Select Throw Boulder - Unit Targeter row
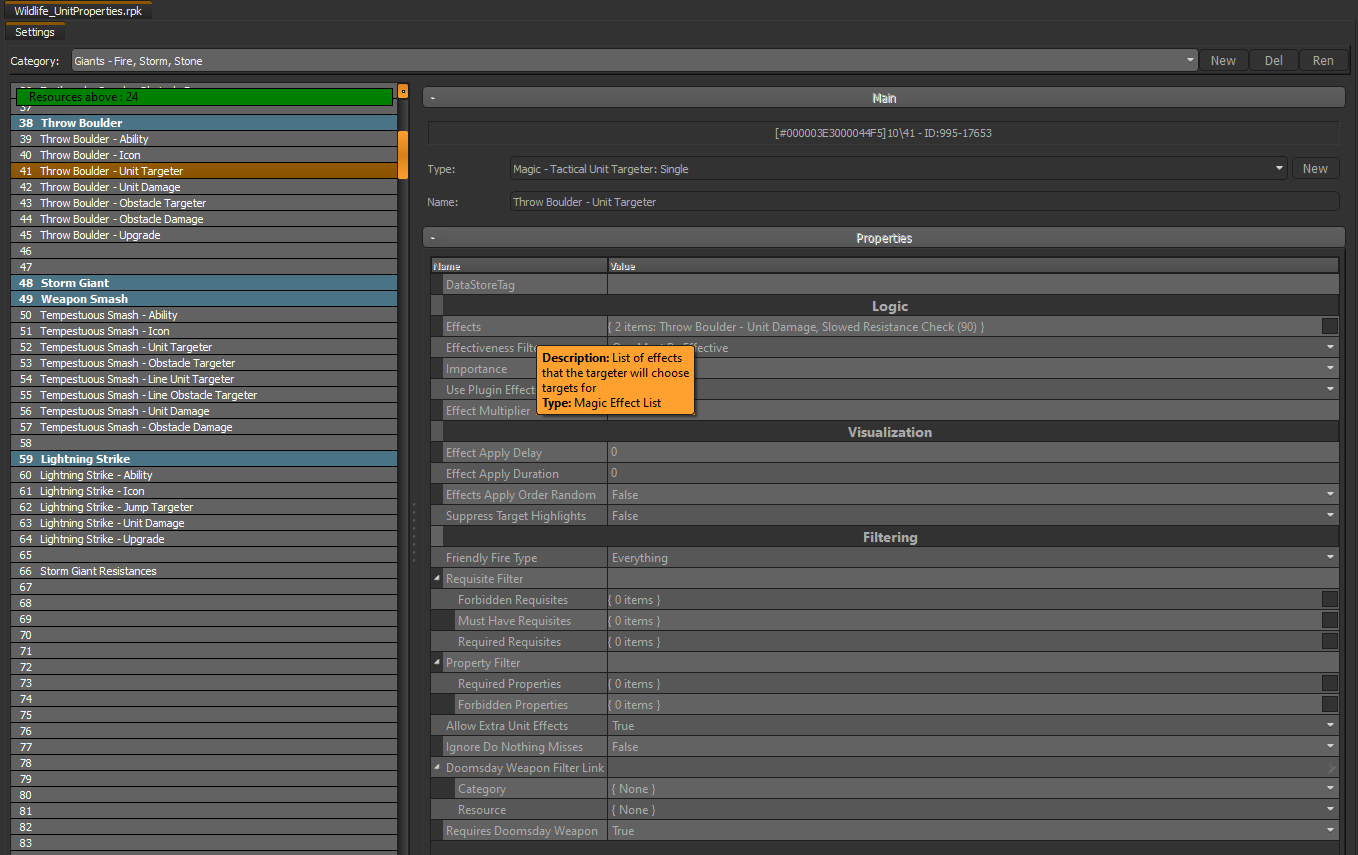 pos(204,171)
